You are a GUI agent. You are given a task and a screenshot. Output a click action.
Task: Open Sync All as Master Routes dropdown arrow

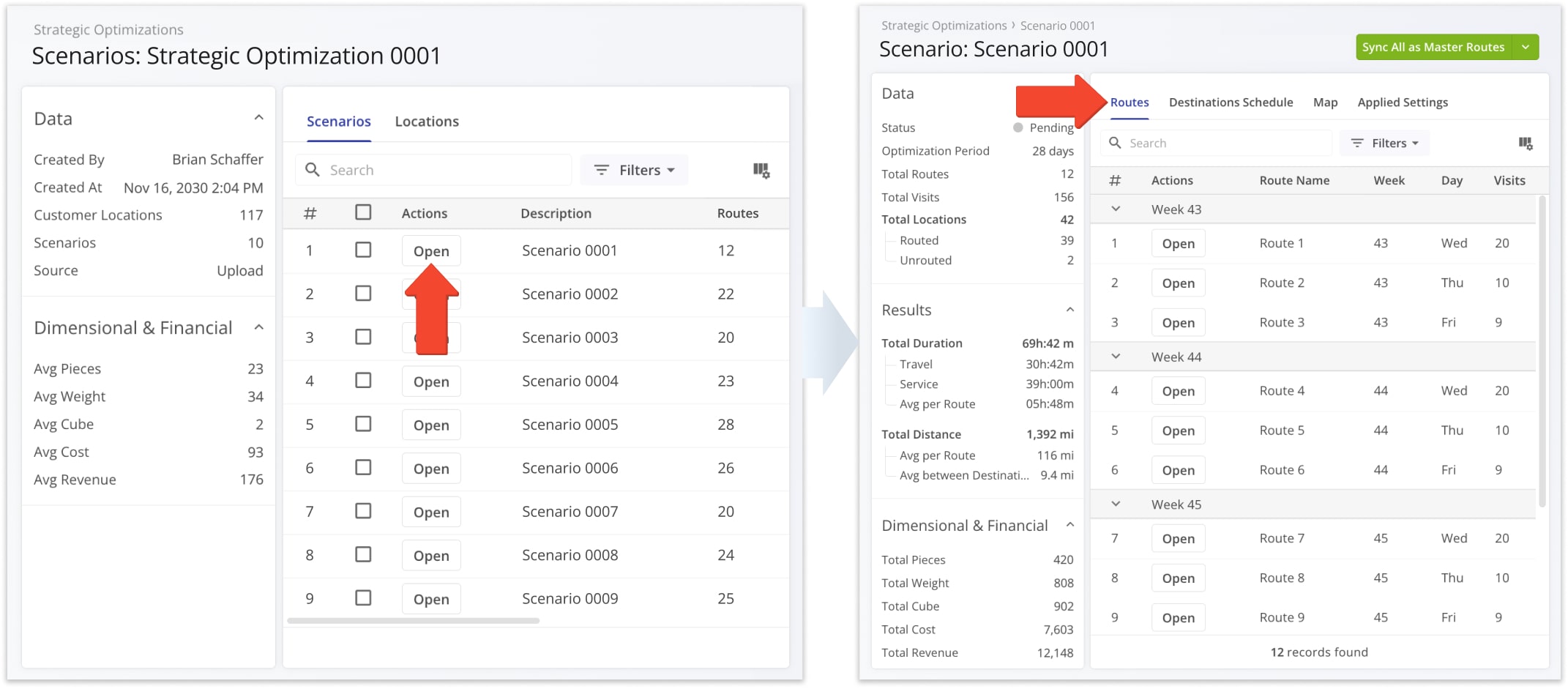(x=1526, y=47)
